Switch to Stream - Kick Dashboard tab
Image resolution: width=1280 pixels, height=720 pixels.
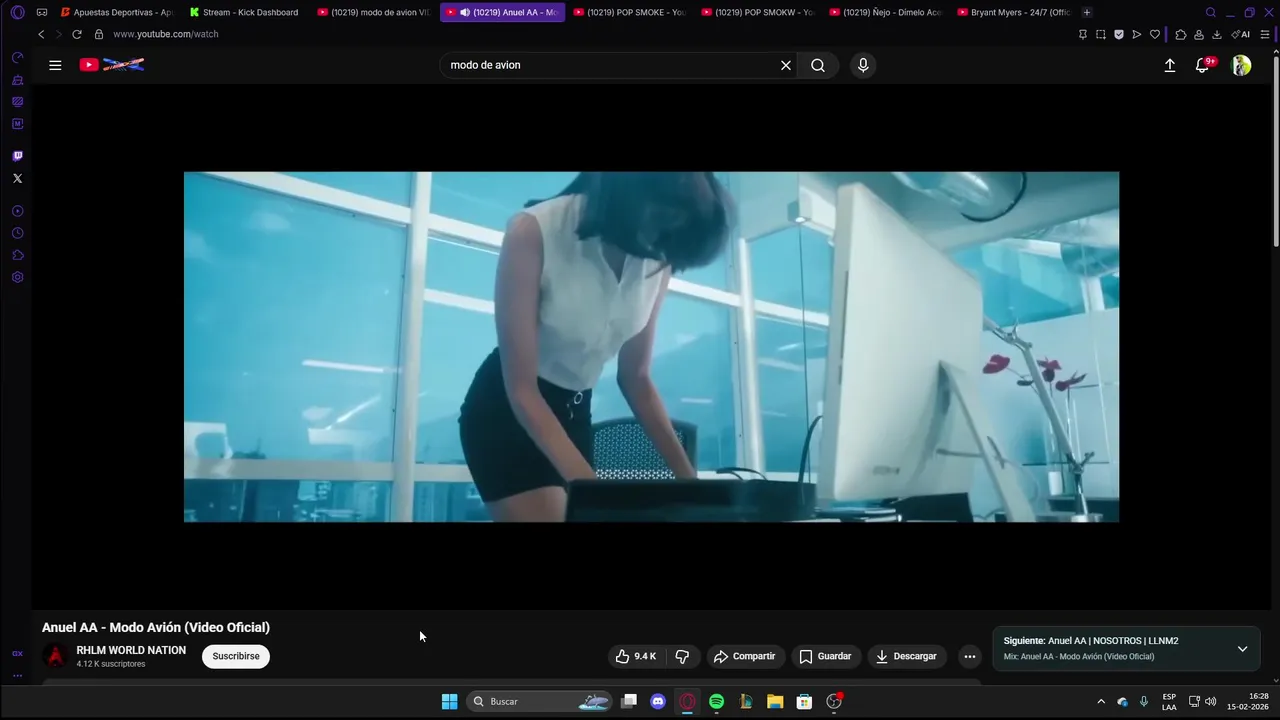245,12
